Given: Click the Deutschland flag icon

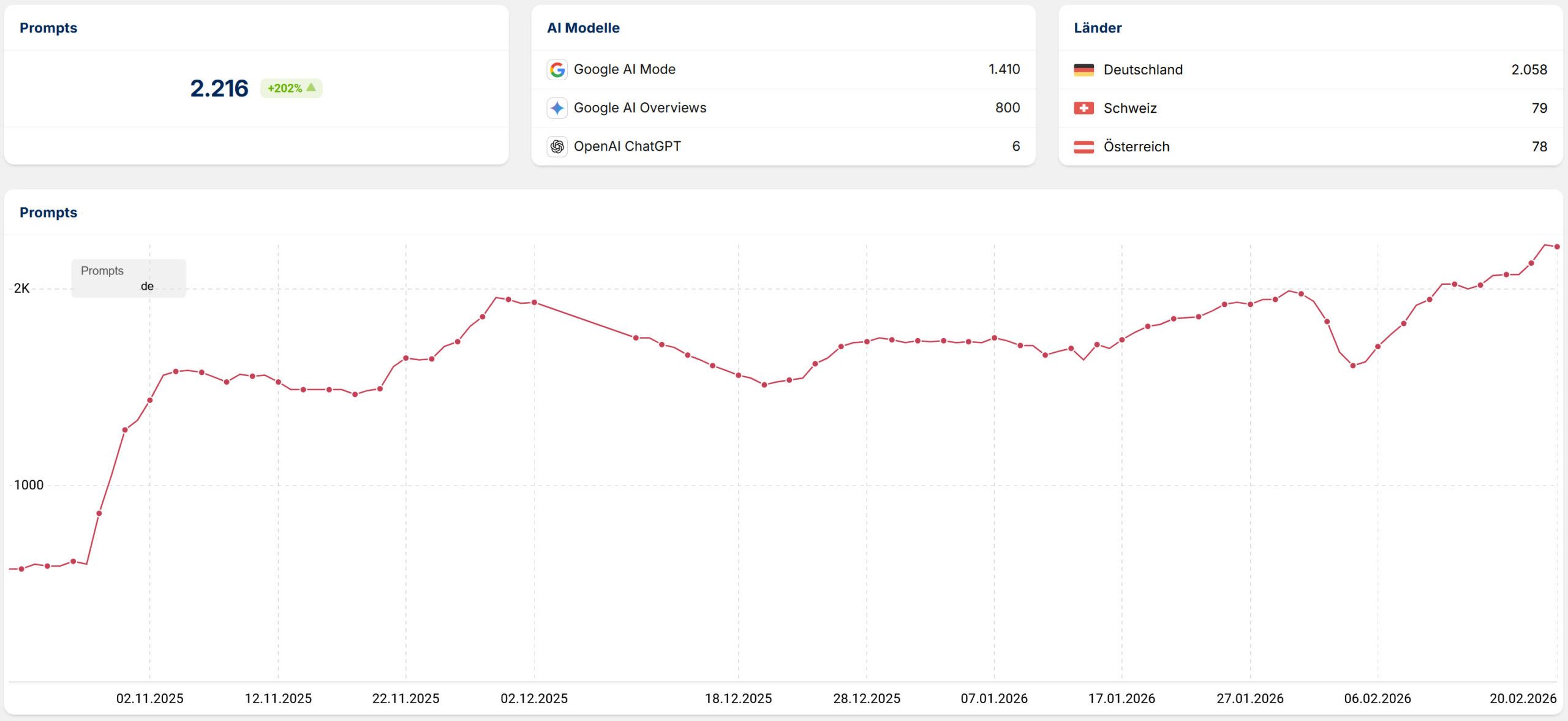Looking at the screenshot, I should (x=1084, y=70).
